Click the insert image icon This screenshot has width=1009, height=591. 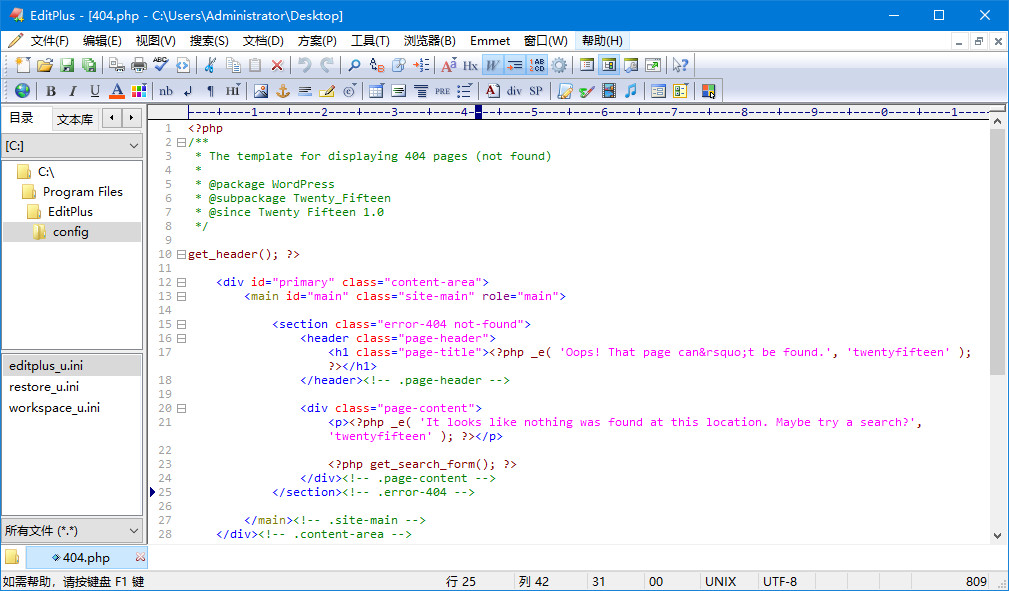pyautogui.click(x=260, y=91)
